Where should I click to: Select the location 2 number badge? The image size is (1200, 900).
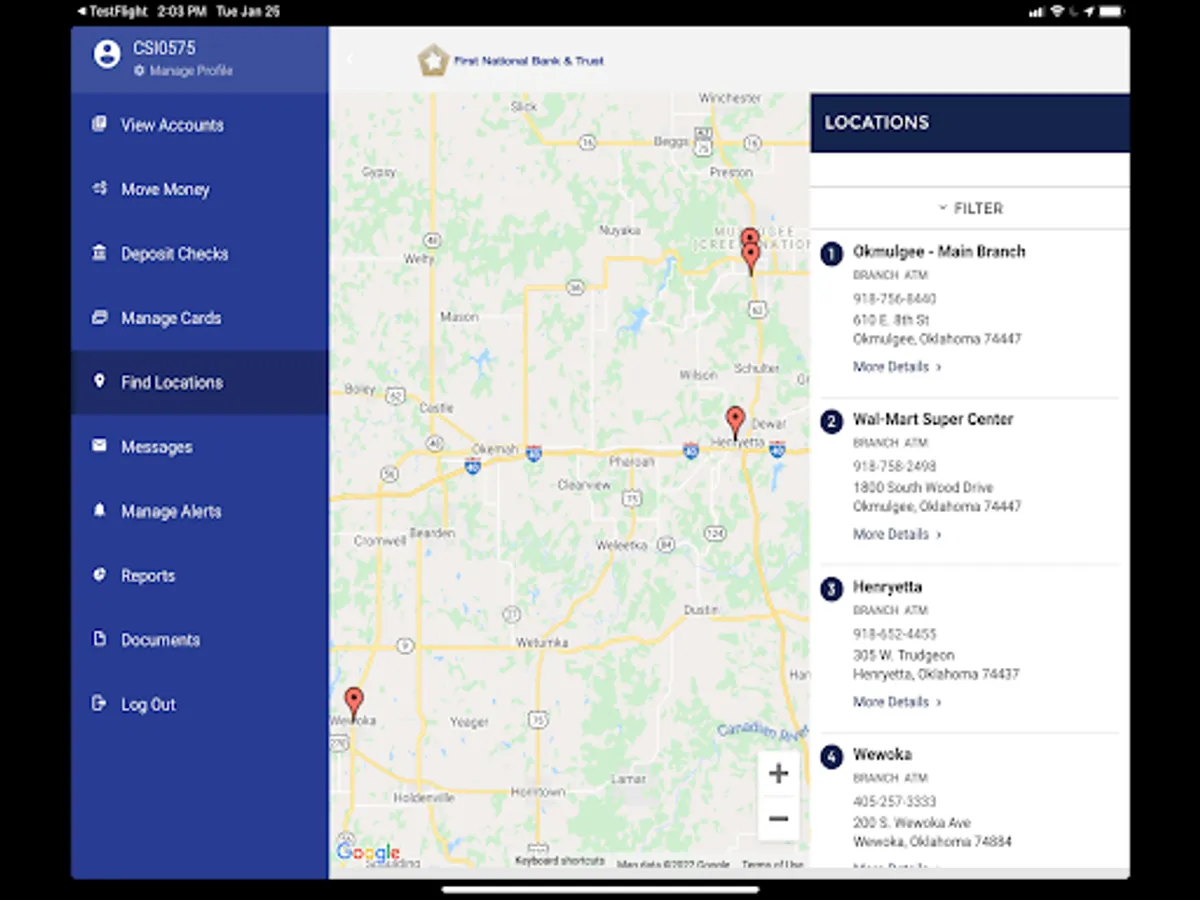coord(831,421)
